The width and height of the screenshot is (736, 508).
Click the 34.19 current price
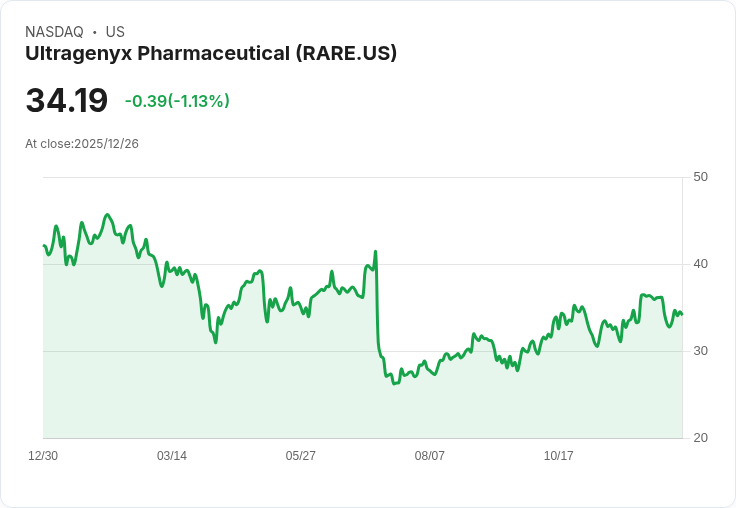point(66,101)
